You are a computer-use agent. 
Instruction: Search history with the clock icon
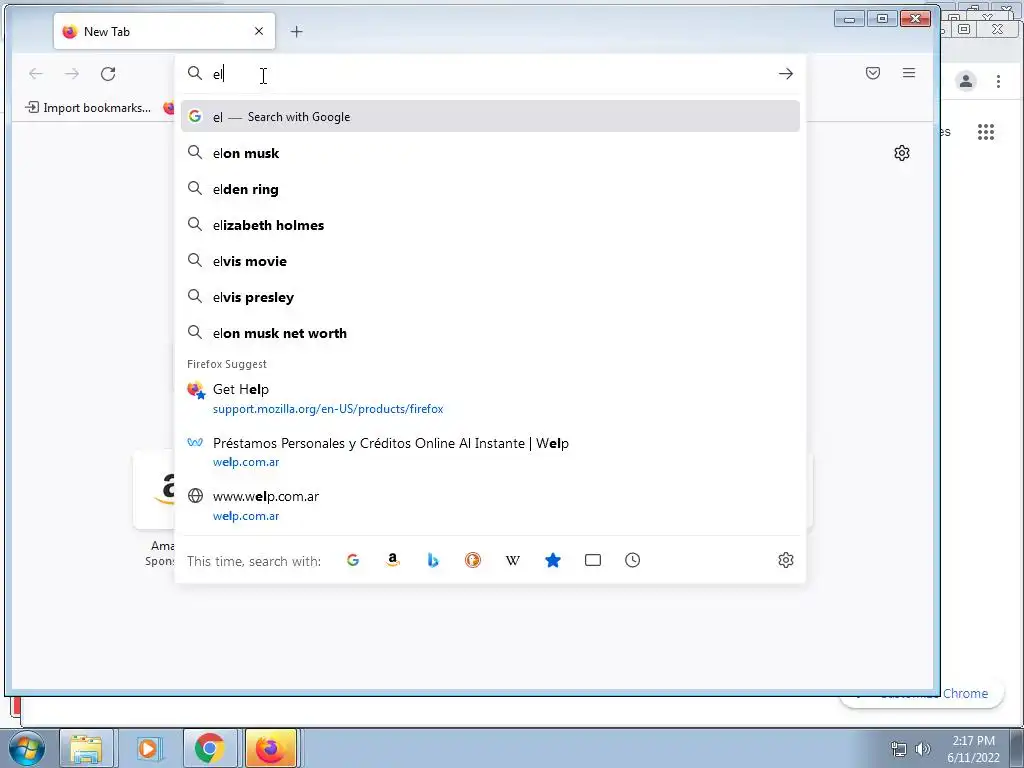[632, 560]
